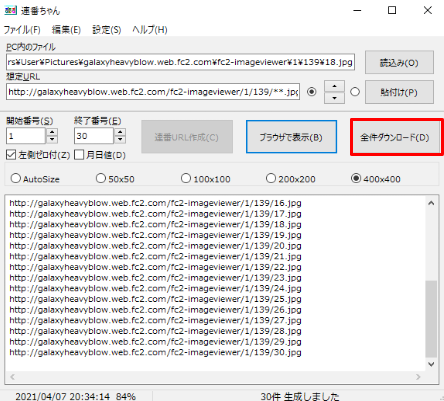The image size is (444, 401).
Task: Click the status bar date 2021/04/07 20:34:14
Action: coord(63,396)
